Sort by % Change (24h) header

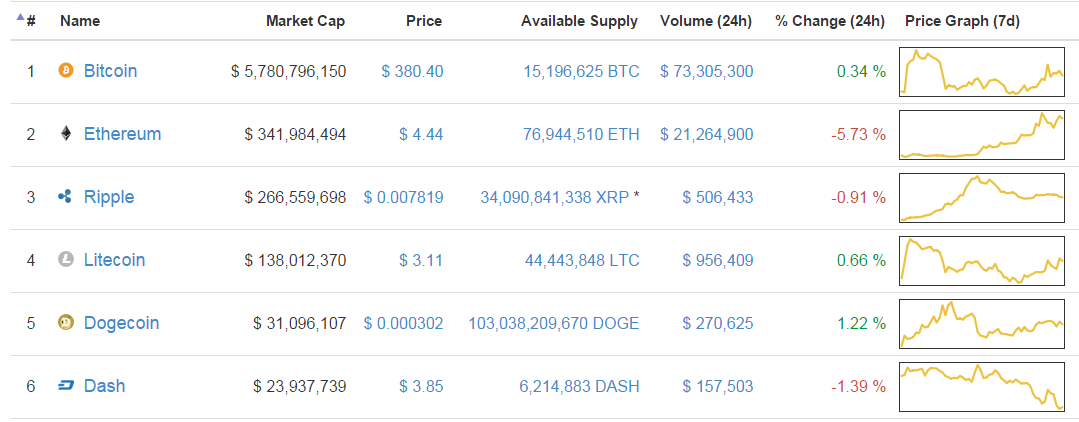pyautogui.click(x=829, y=20)
